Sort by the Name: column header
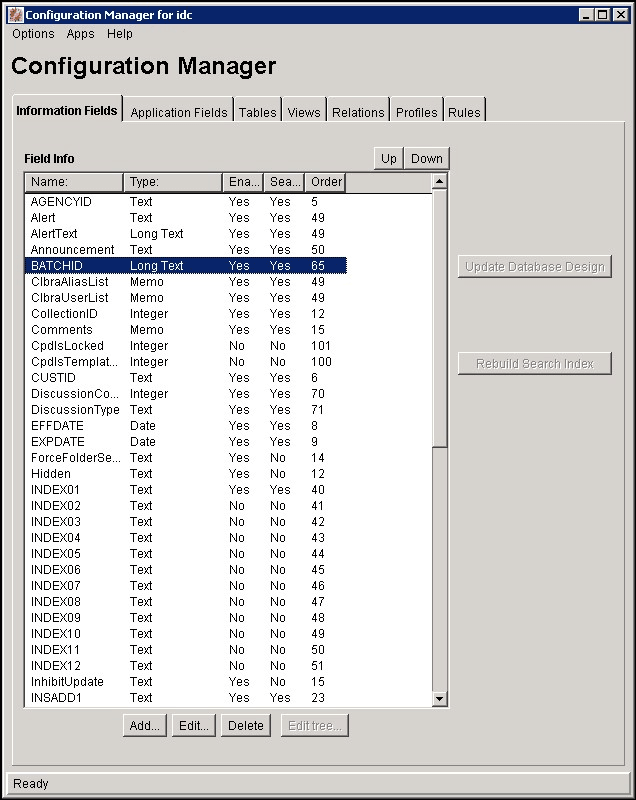 (73, 182)
